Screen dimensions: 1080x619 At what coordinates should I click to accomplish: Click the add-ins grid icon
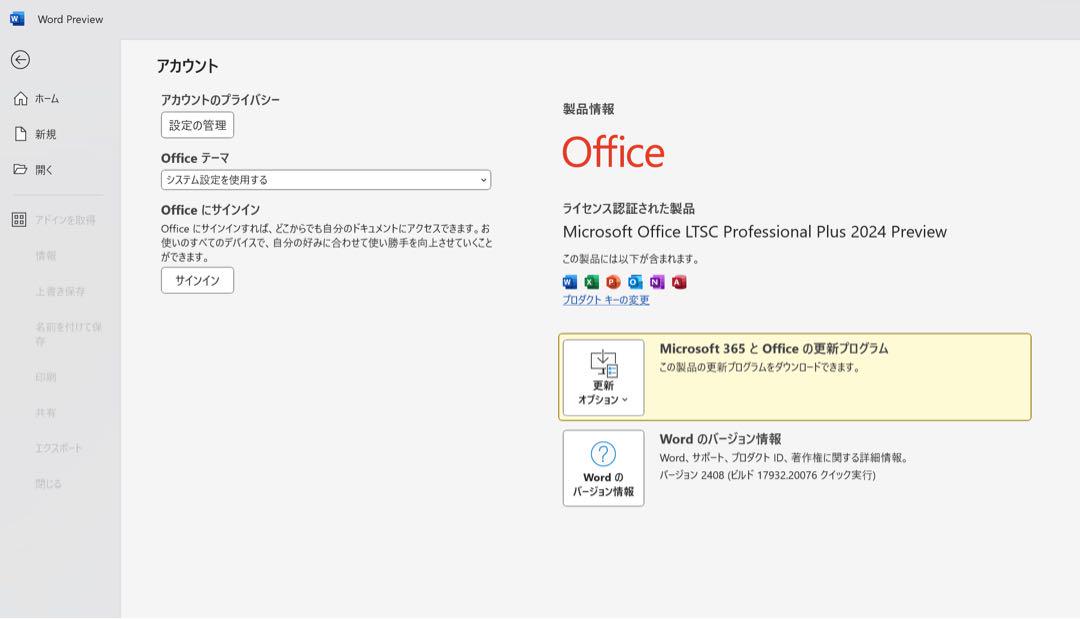pyautogui.click(x=19, y=220)
